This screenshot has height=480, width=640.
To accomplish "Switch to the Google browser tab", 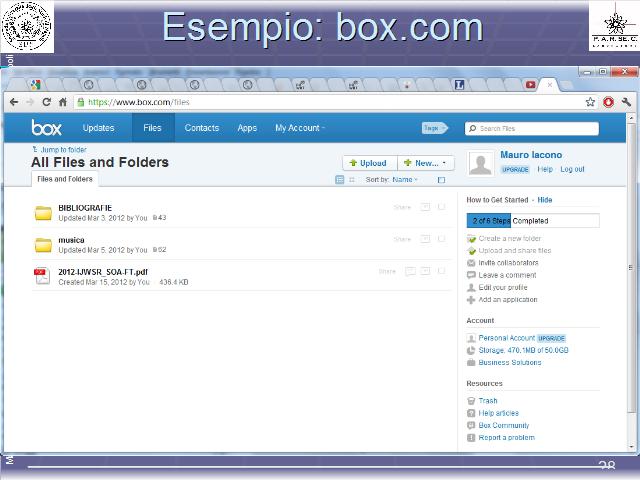I will click(36, 85).
